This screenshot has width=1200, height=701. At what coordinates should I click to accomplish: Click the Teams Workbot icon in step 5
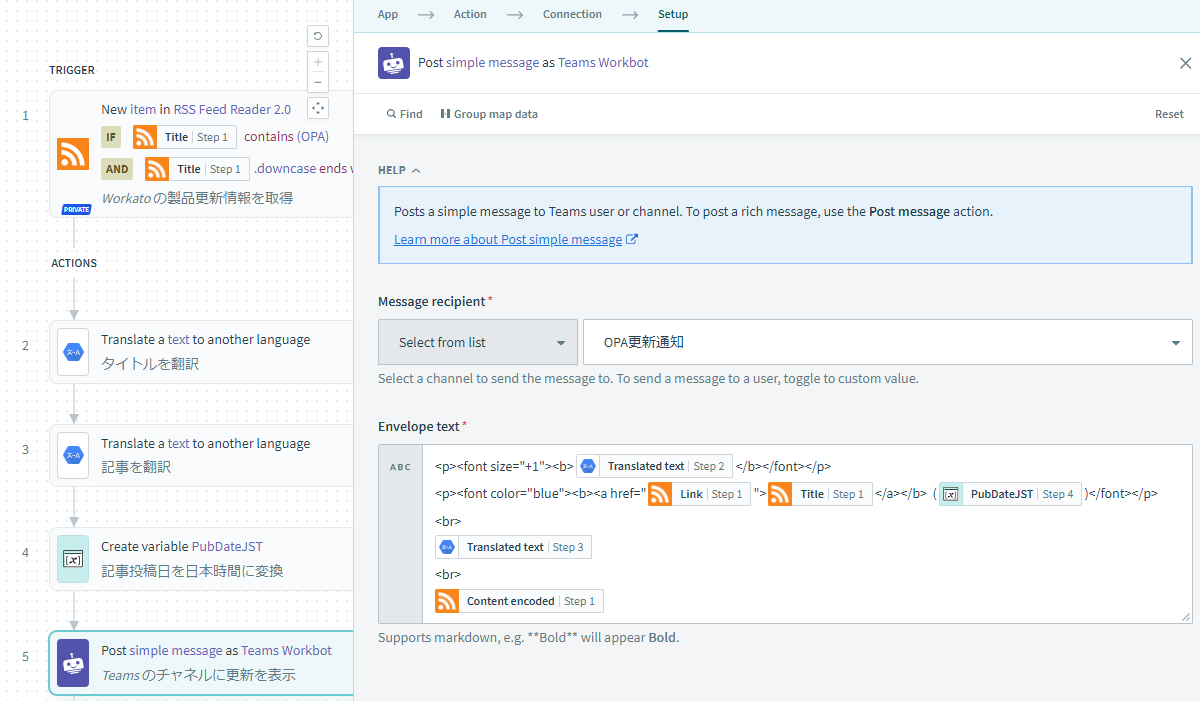point(73,663)
